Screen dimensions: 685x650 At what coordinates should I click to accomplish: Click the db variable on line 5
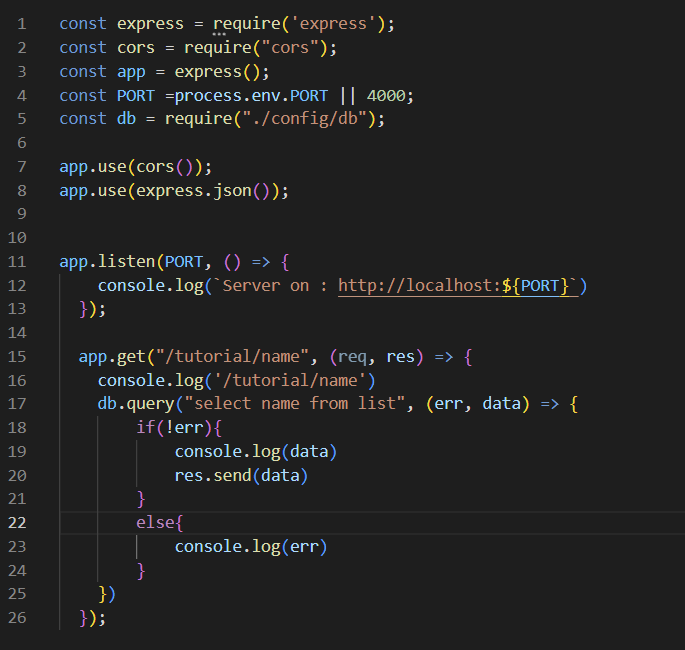[x=126, y=119]
